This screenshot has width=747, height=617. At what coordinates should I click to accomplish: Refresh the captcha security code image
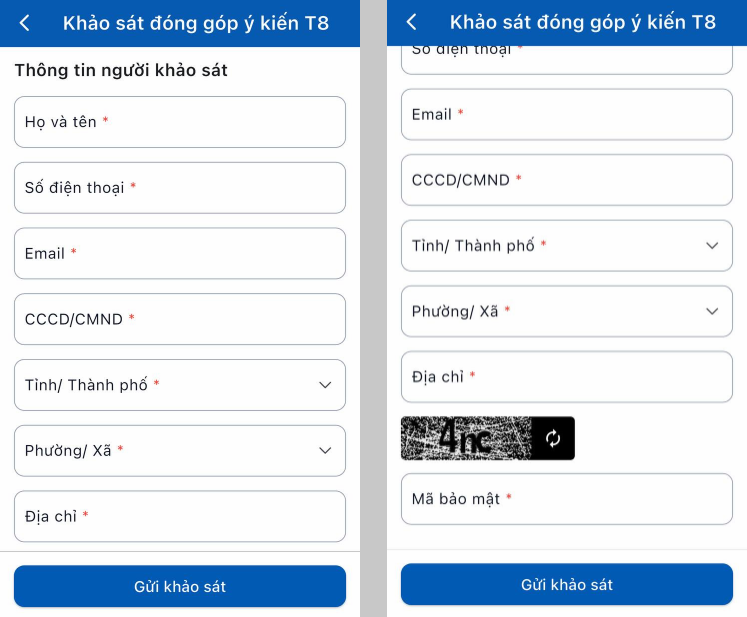(x=553, y=438)
